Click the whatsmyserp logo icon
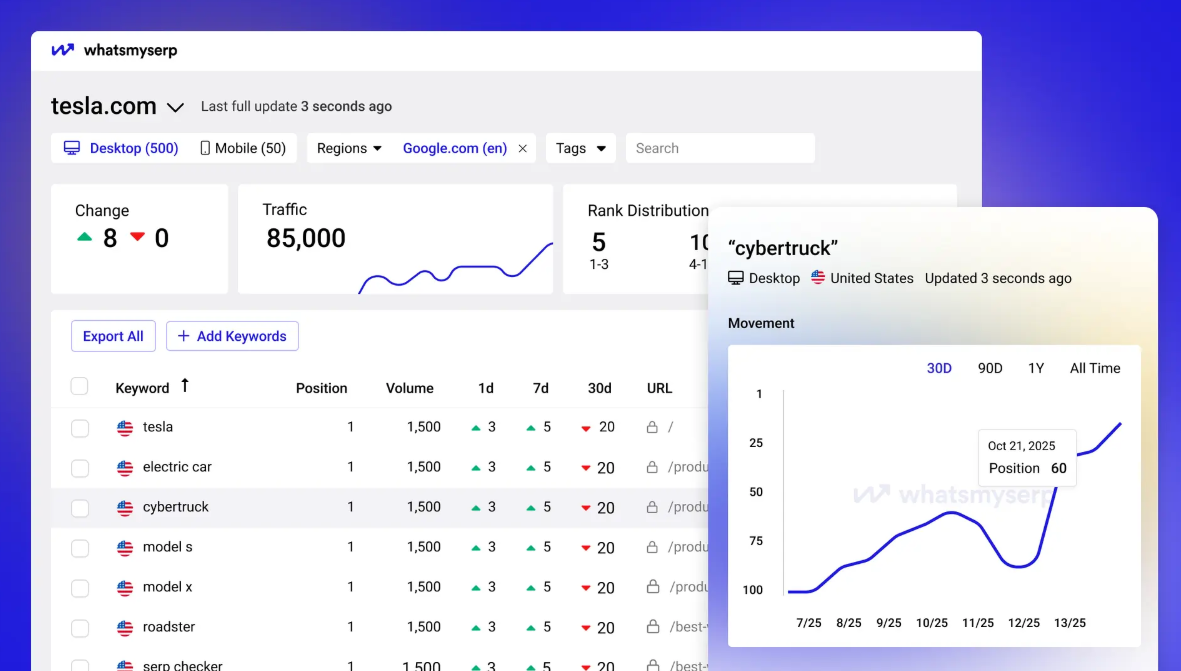The image size is (1181, 671). [x=63, y=50]
